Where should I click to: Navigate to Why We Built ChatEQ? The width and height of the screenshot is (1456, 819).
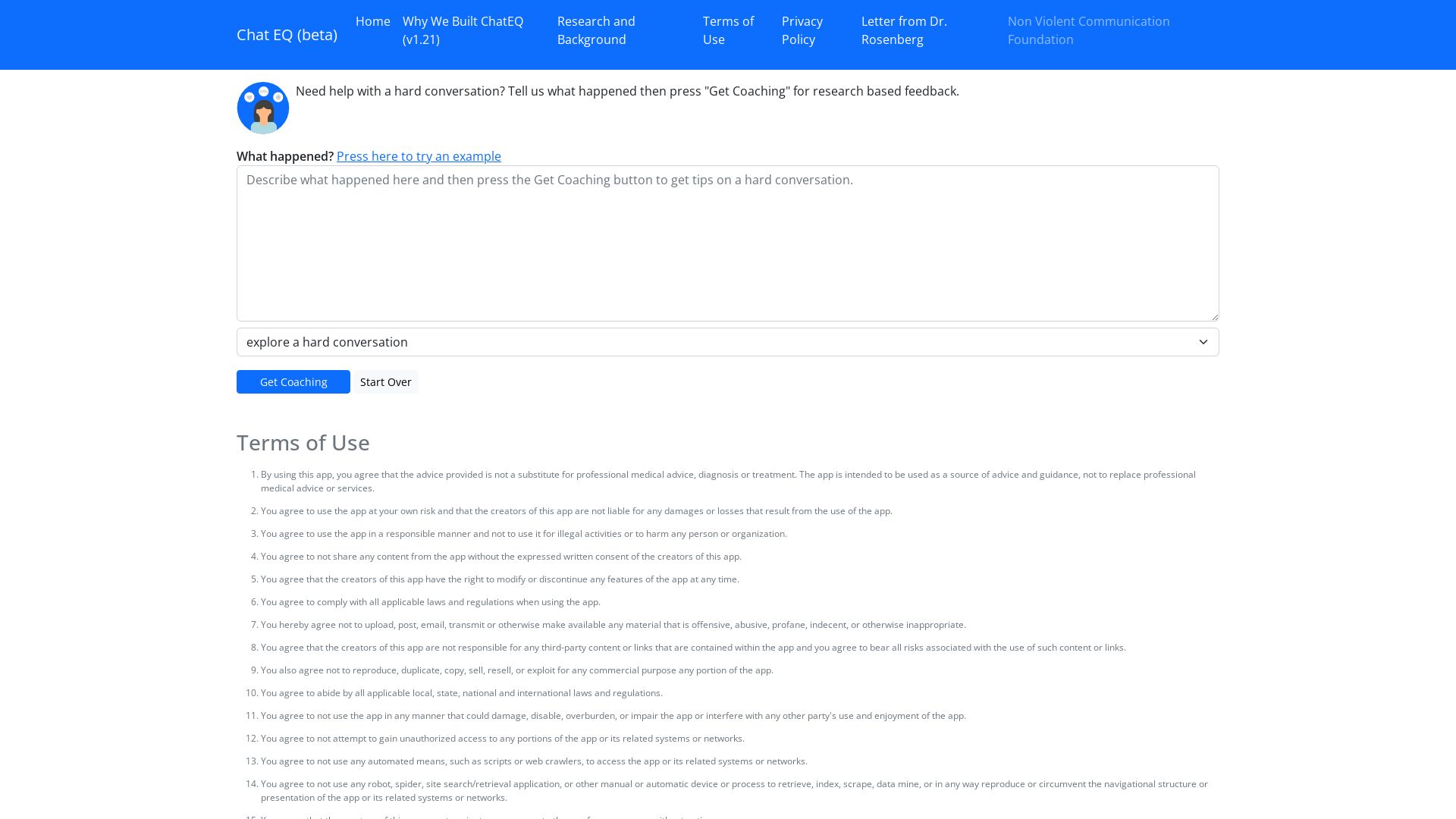point(463,30)
